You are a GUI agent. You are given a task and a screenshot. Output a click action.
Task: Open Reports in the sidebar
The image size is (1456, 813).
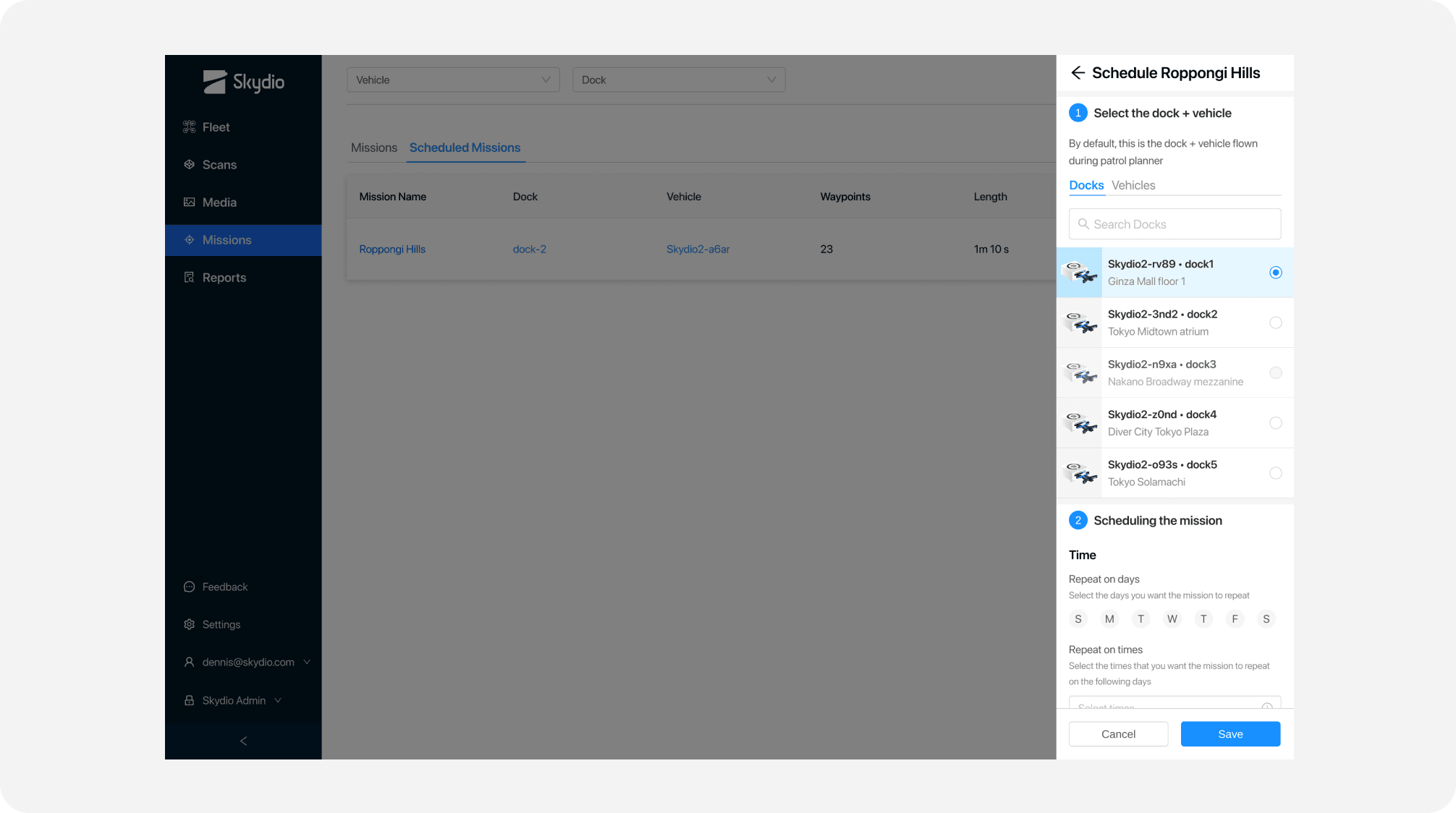(x=243, y=277)
